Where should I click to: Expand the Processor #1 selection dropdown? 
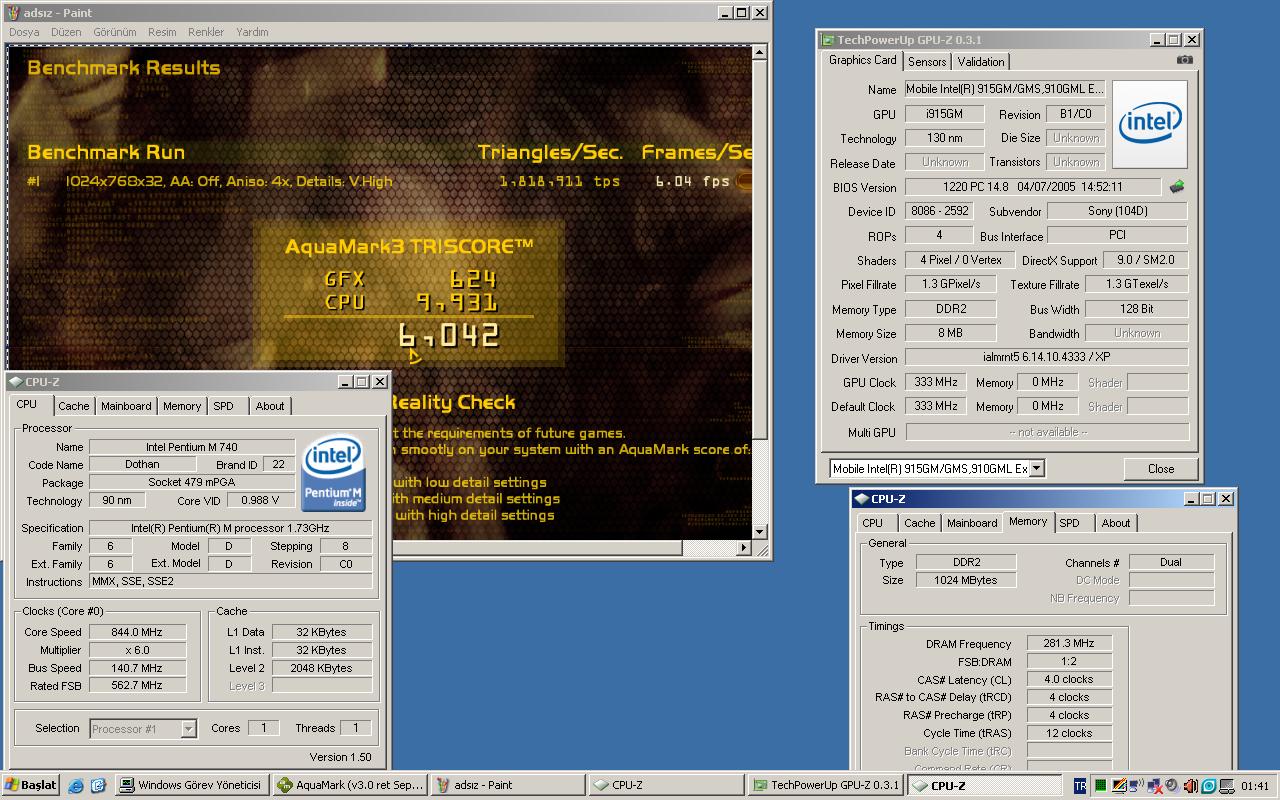[188, 729]
